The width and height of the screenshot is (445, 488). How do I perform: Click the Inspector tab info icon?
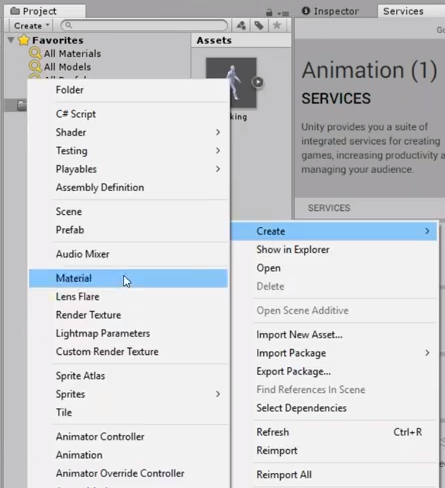pyautogui.click(x=306, y=11)
